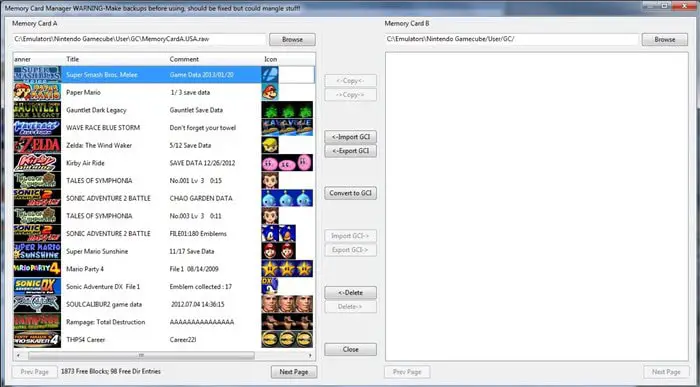Viewport: 700px width, 387px height.
Task: Select the Gauntlet Dark Legacy banner
Action: [x=37, y=110]
